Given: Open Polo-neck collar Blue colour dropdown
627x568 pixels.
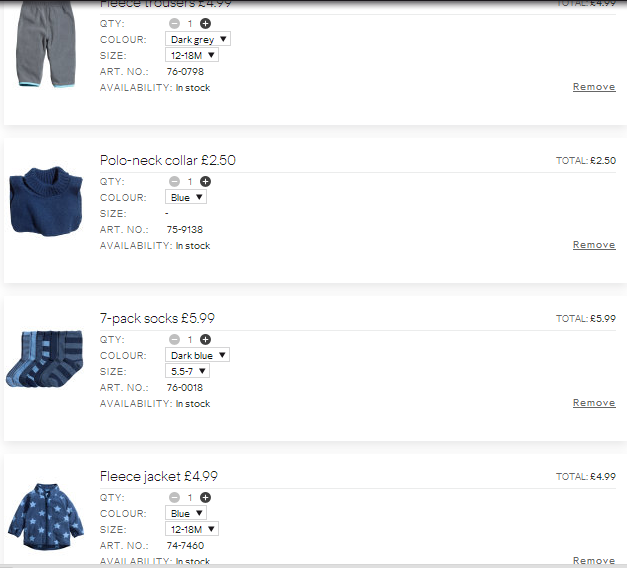Looking at the screenshot, I should [x=186, y=197].
